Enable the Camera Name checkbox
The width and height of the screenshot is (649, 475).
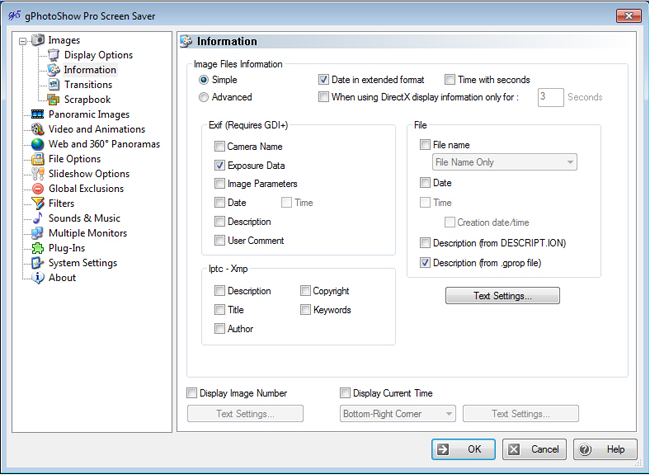tap(220, 147)
